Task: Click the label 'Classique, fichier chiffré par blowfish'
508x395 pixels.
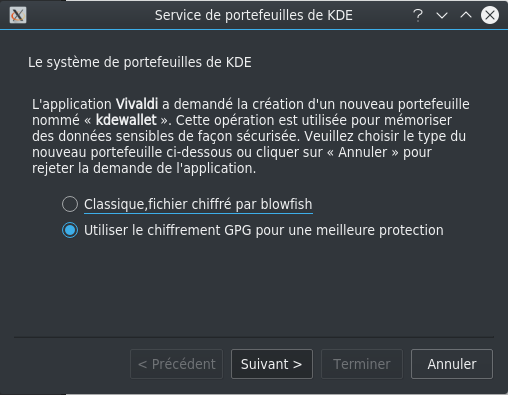Action: [198, 204]
